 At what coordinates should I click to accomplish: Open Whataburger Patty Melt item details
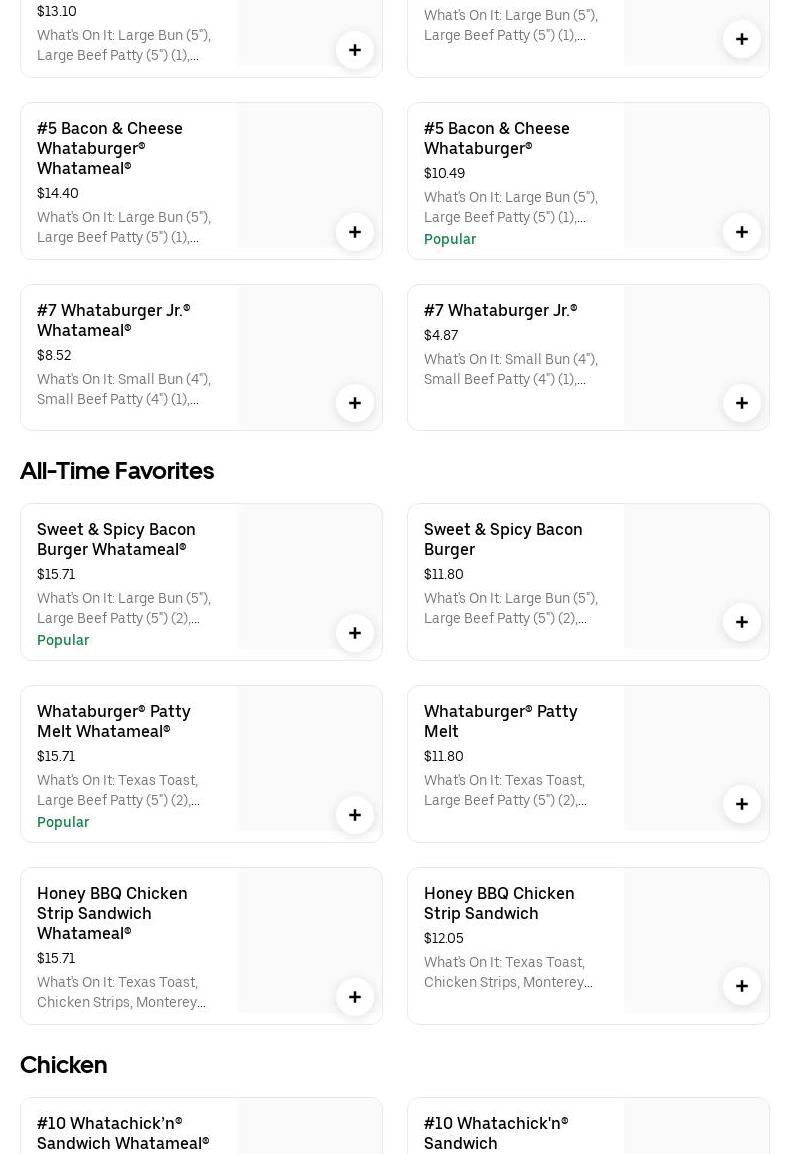(x=500, y=721)
